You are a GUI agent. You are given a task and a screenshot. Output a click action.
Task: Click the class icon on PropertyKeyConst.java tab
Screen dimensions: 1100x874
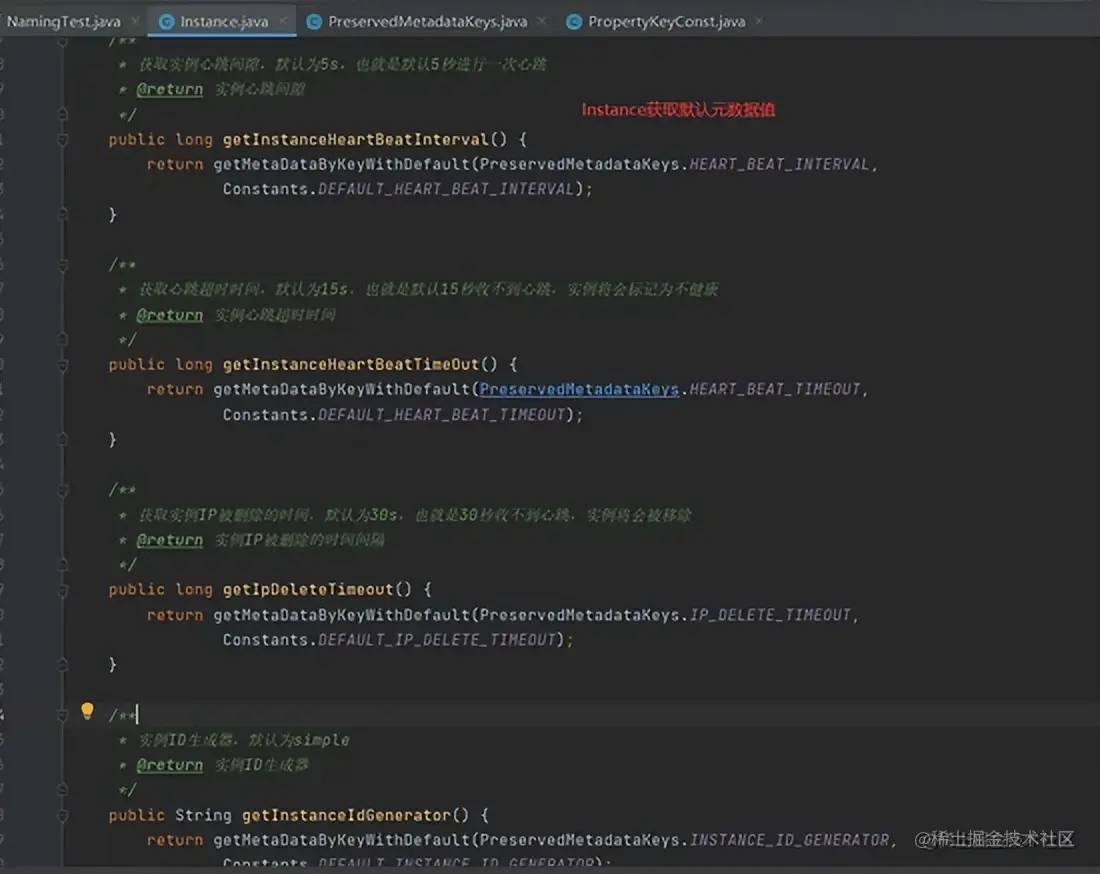click(x=574, y=22)
